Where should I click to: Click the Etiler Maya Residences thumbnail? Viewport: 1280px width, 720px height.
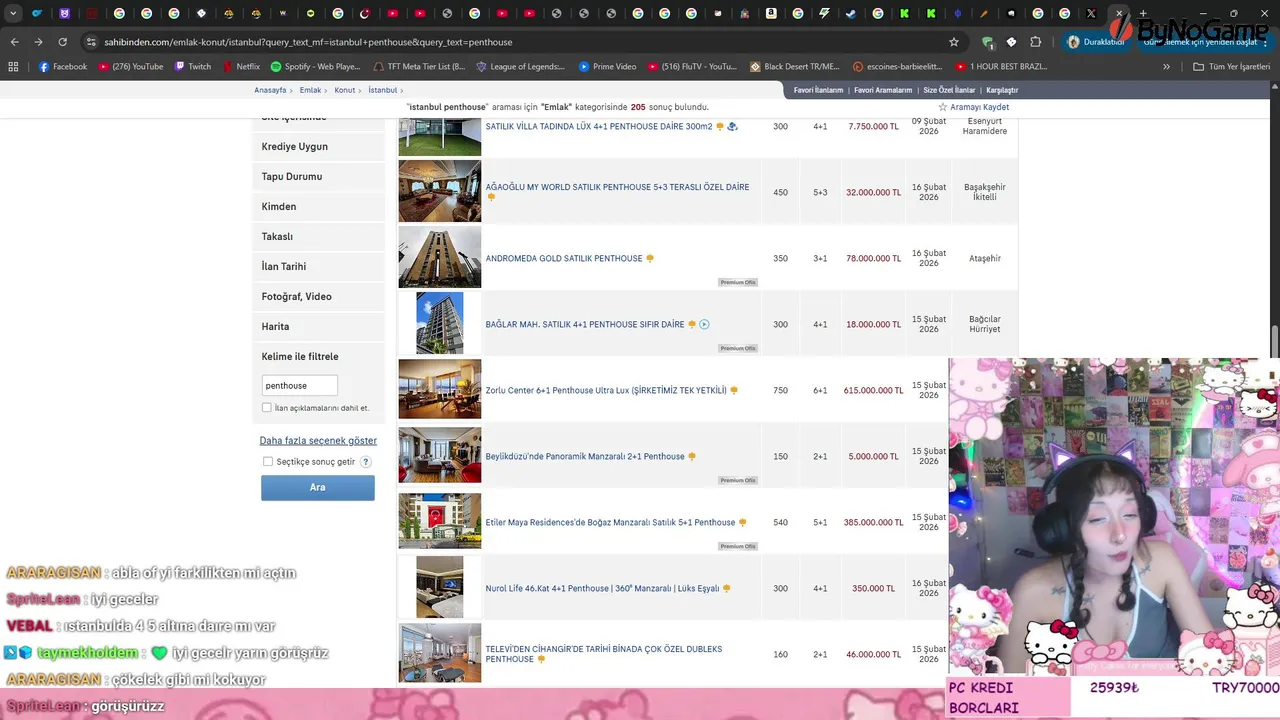pyautogui.click(x=440, y=521)
